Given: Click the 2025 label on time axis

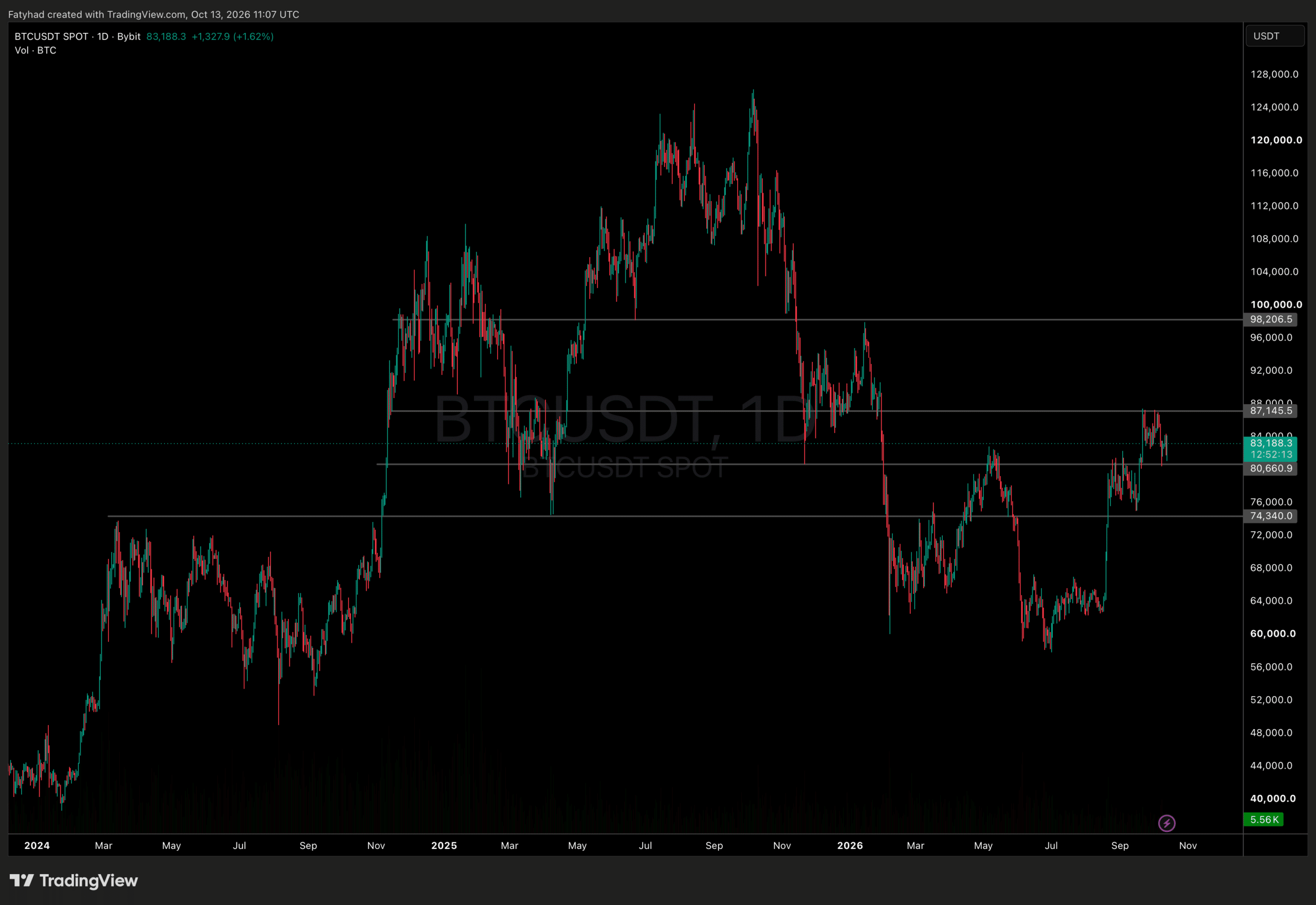Looking at the screenshot, I should [x=444, y=845].
